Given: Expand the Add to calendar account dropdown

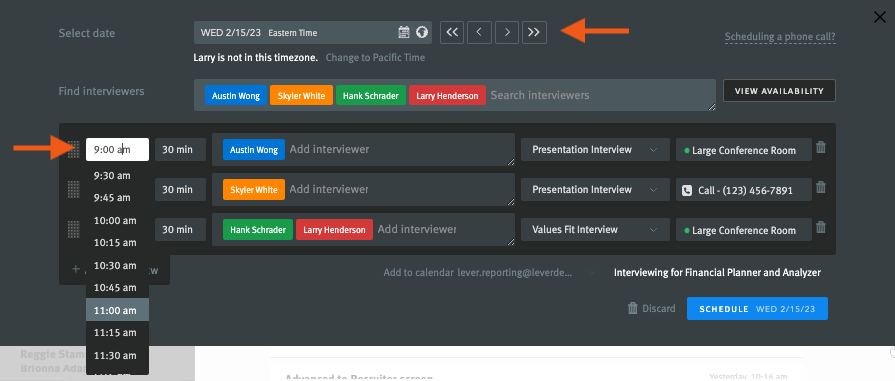Looking at the screenshot, I should tap(592, 273).
